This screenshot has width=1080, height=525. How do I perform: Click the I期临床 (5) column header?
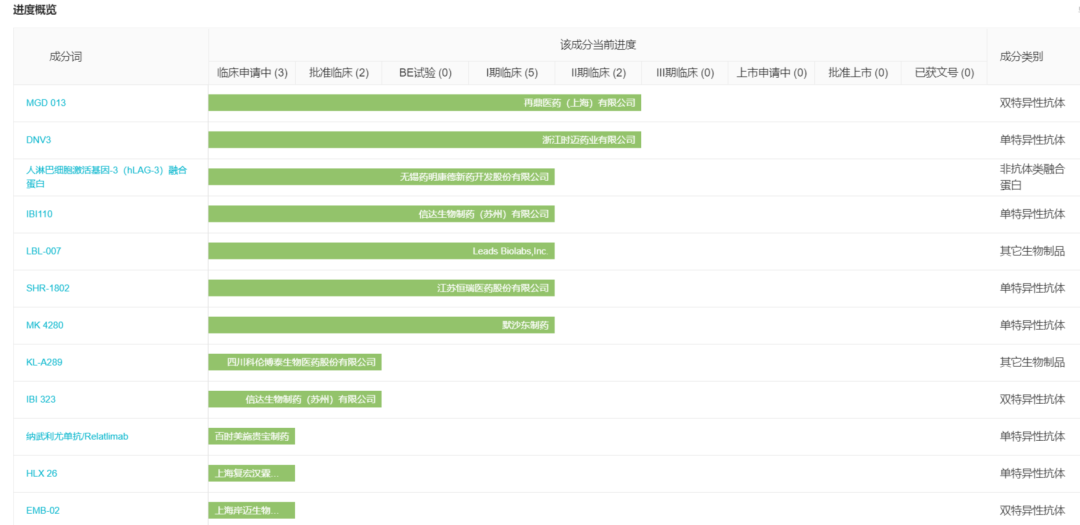pyautogui.click(x=512, y=73)
